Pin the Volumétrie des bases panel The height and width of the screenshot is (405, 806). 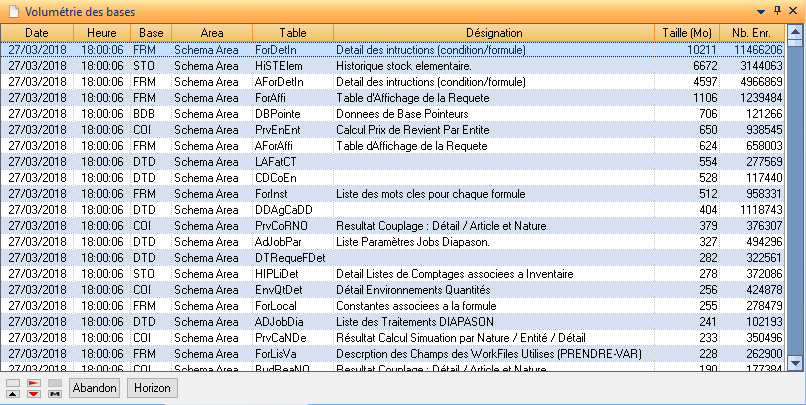(777, 10)
